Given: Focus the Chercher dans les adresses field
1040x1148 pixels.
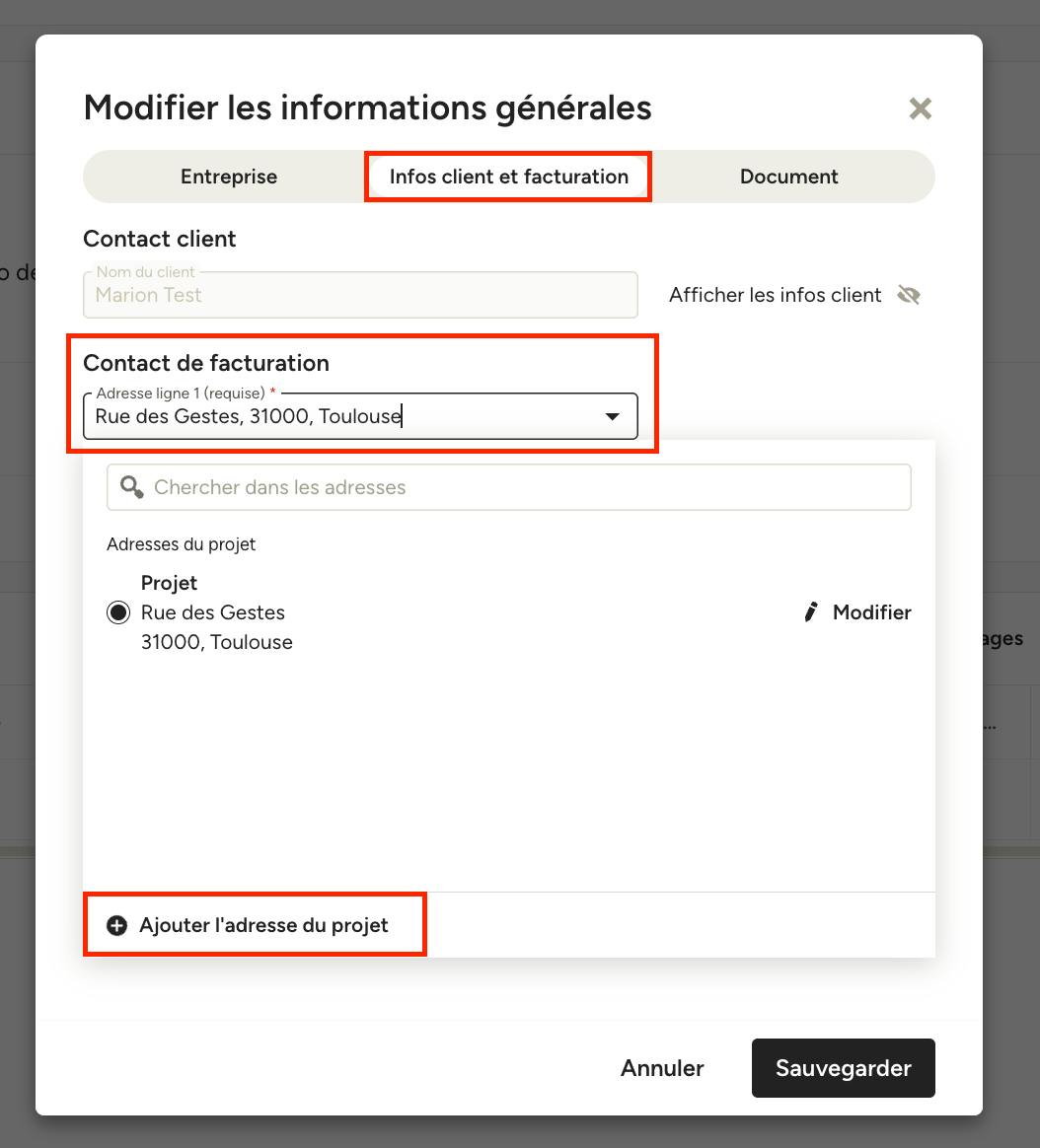Looking at the screenshot, I should tap(509, 487).
